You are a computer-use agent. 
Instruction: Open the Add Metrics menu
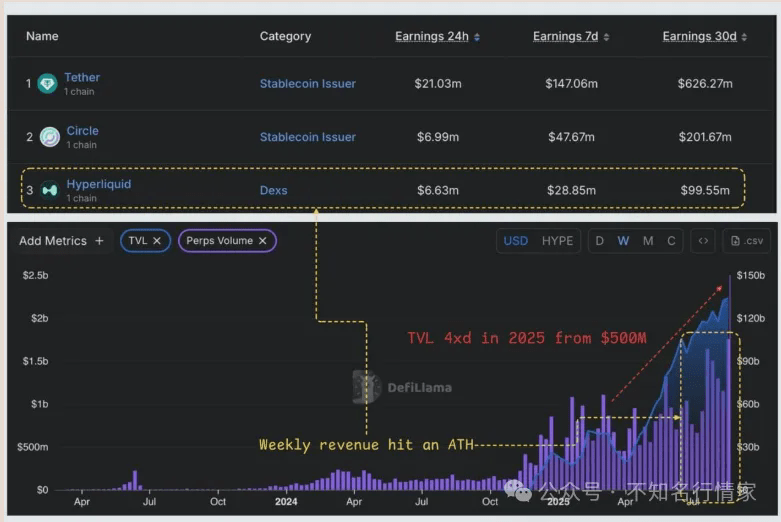[x=62, y=241]
